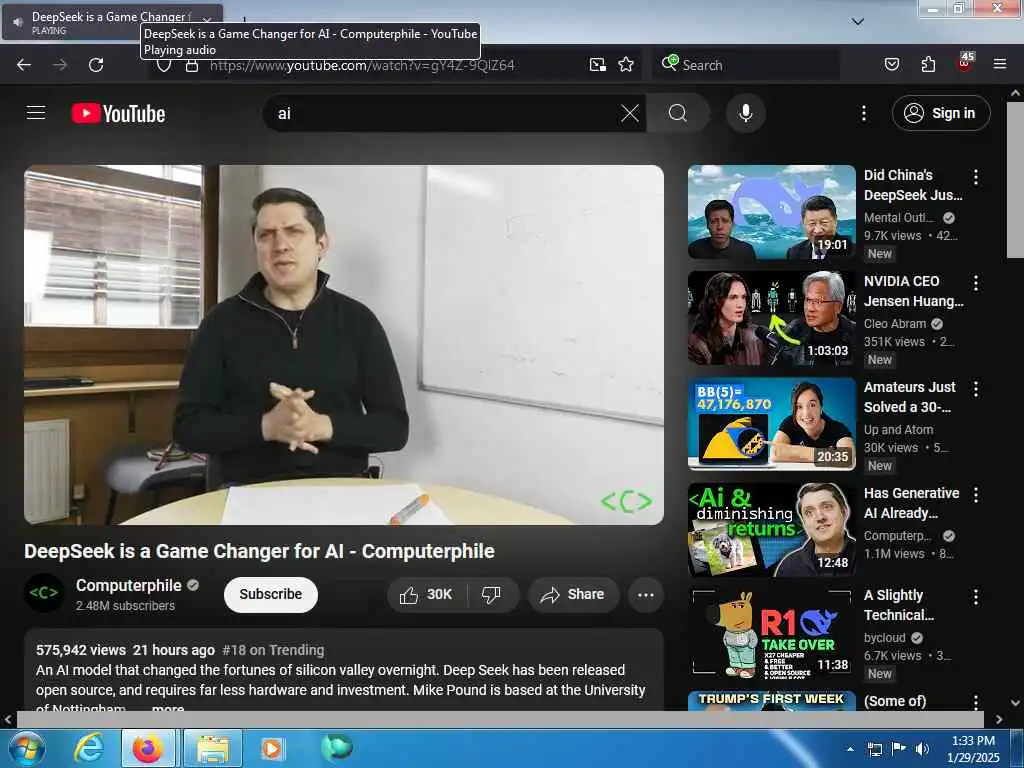Click #18 on Trending link

273,650
